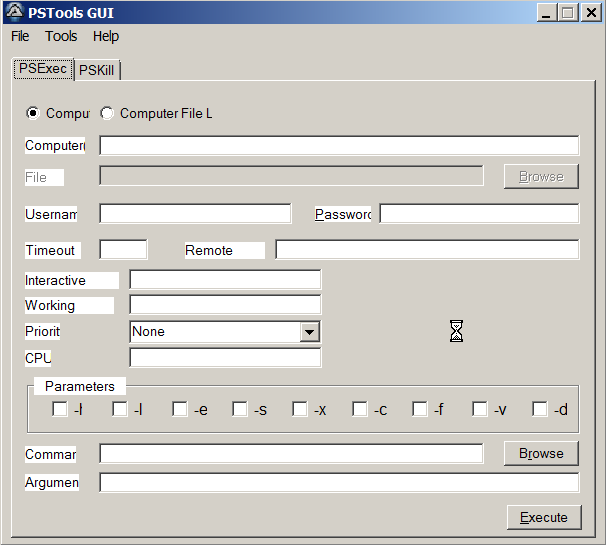This screenshot has width=606, height=545.
Task: Click the 'CPU' label
Action: [x=38, y=358]
